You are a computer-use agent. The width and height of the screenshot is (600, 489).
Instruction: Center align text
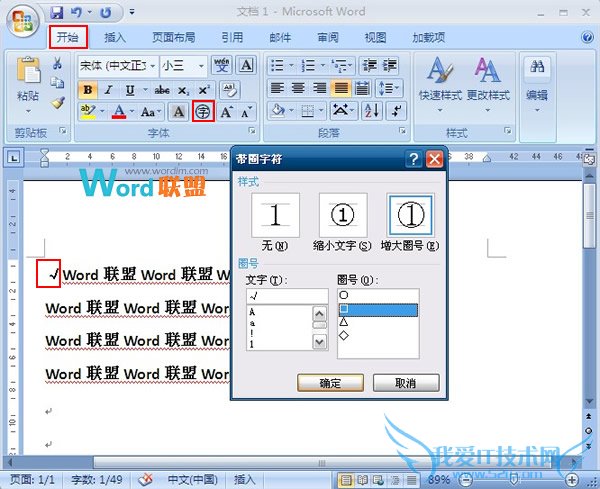298,88
